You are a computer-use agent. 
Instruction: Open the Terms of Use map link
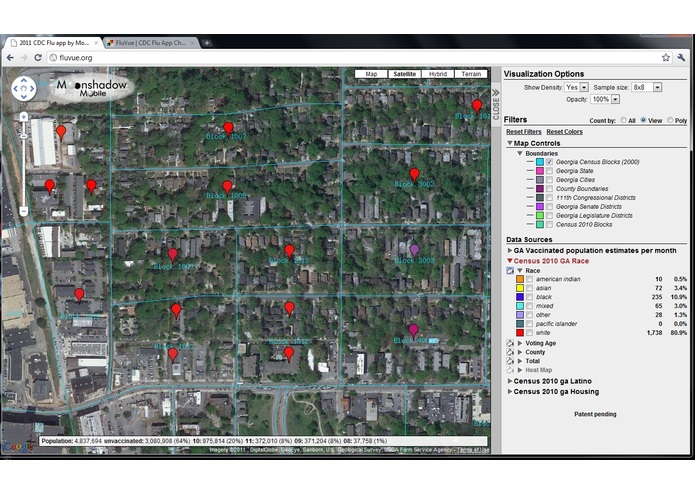pos(473,450)
